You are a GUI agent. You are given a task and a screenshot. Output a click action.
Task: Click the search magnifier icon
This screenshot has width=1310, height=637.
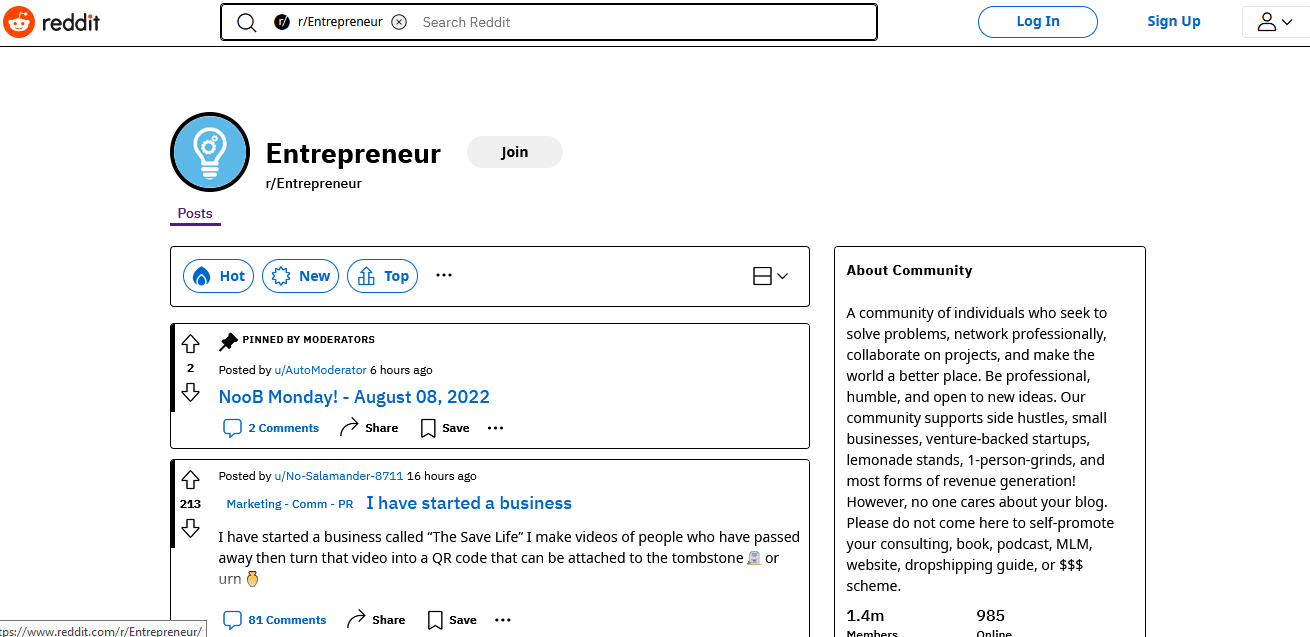point(246,22)
